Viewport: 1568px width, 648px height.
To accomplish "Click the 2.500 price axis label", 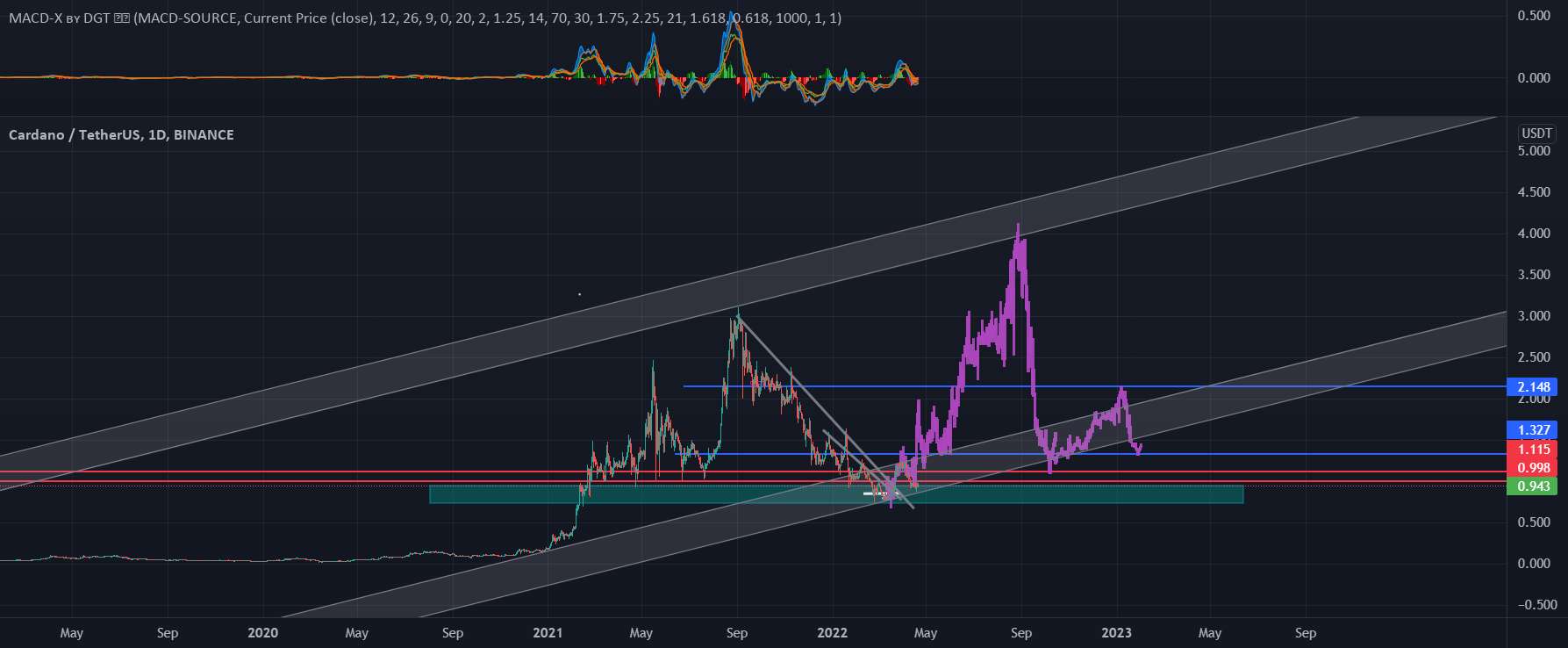I will 1534,357.
